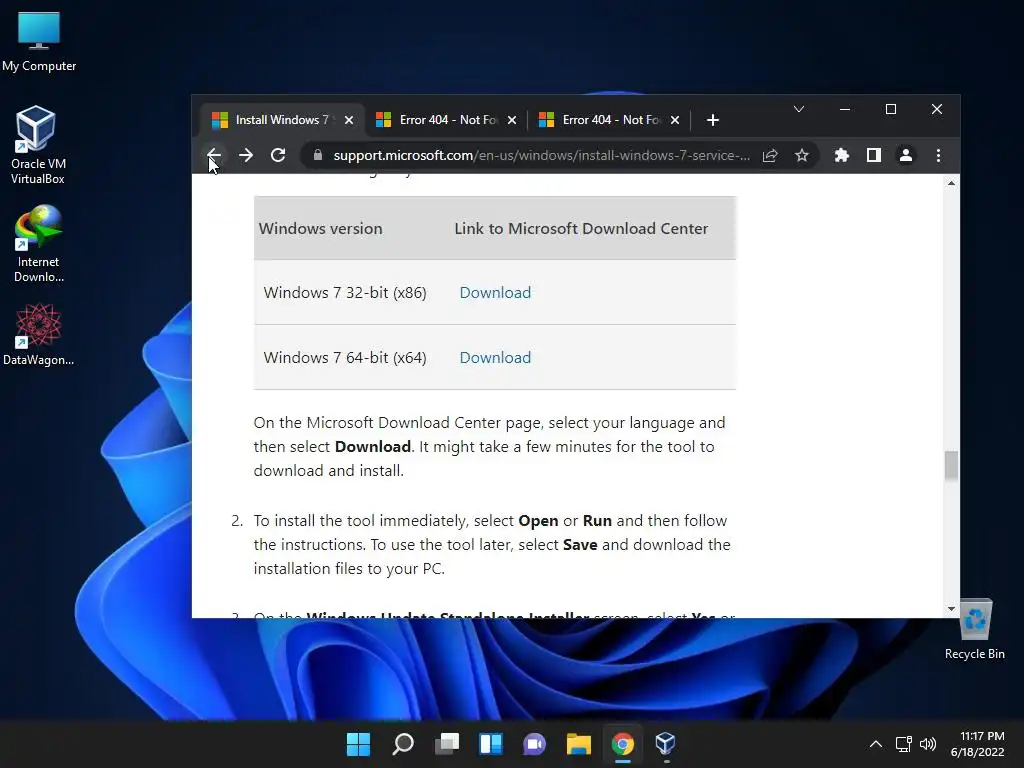Open taskbar Search

coord(403,744)
